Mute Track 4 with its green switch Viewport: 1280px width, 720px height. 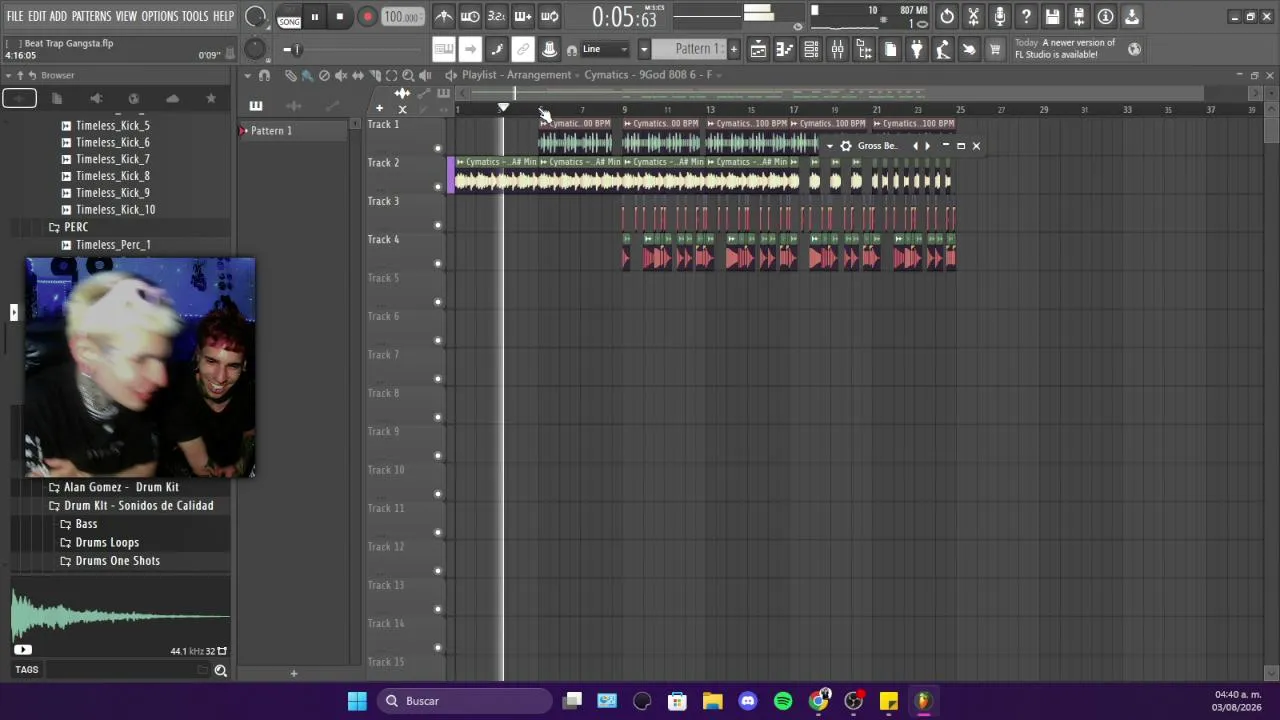pyautogui.click(x=438, y=264)
